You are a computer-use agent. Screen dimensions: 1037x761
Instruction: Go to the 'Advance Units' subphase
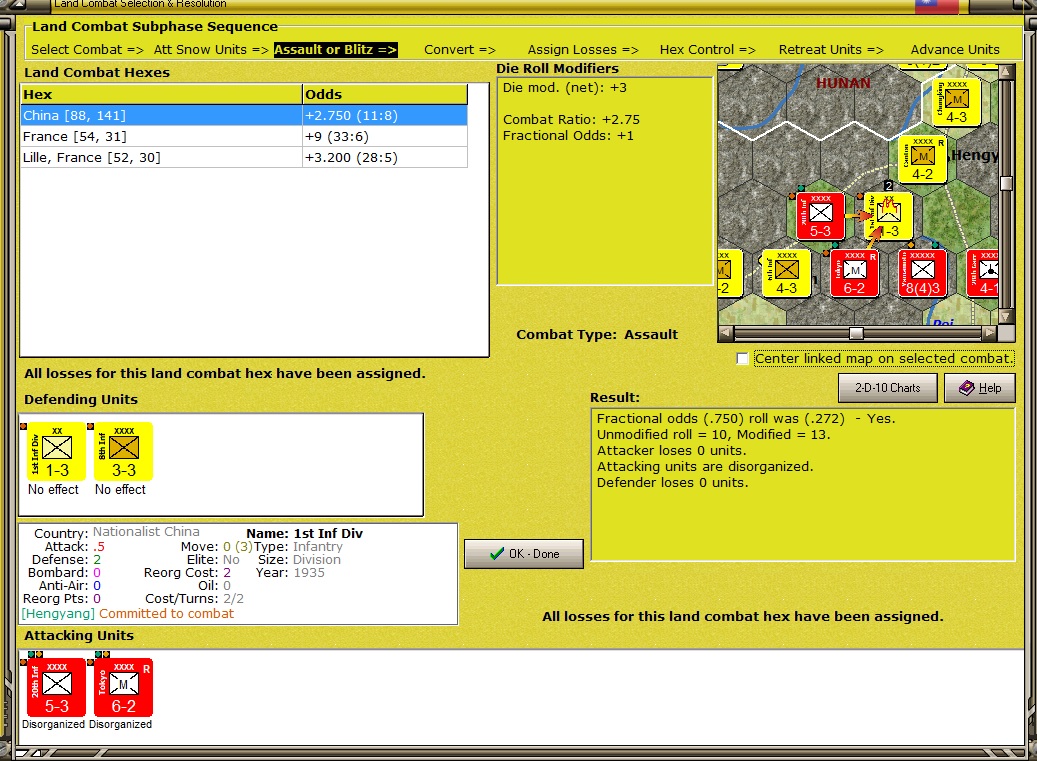click(955, 50)
